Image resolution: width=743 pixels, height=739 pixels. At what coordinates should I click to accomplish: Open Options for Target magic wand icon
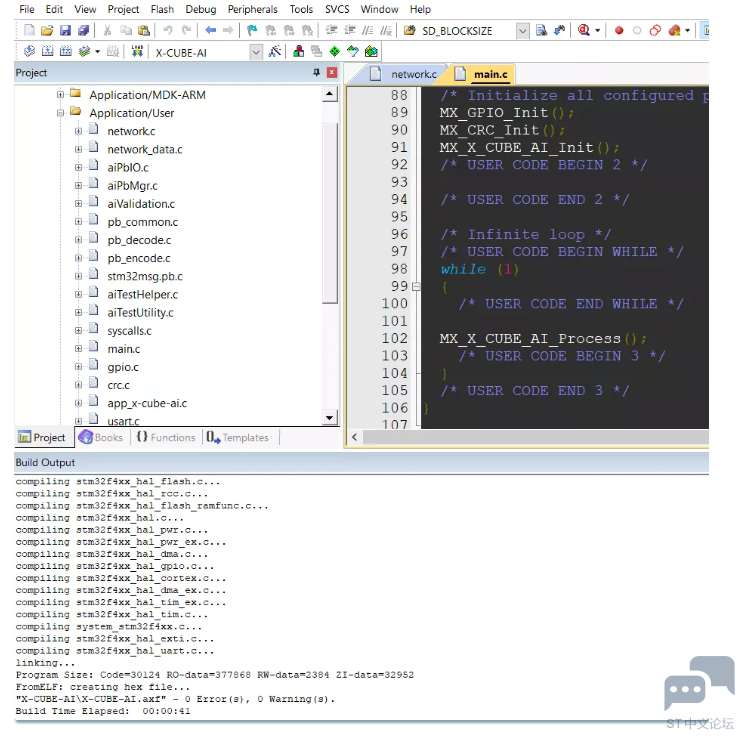[274, 51]
